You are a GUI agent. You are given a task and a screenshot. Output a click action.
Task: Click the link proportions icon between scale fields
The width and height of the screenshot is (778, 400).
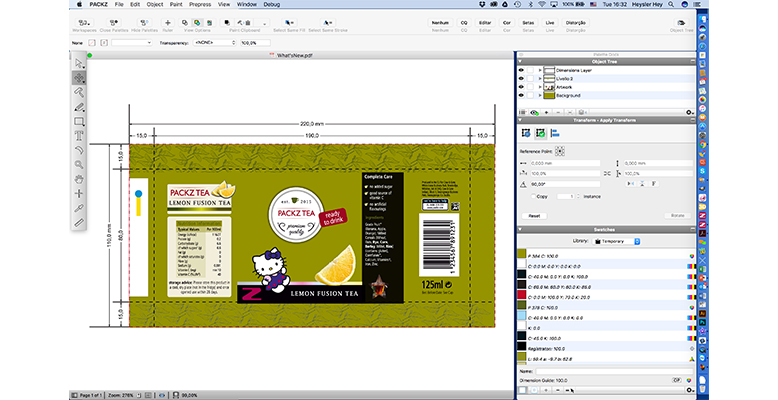pyautogui.click(x=607, y=173)
